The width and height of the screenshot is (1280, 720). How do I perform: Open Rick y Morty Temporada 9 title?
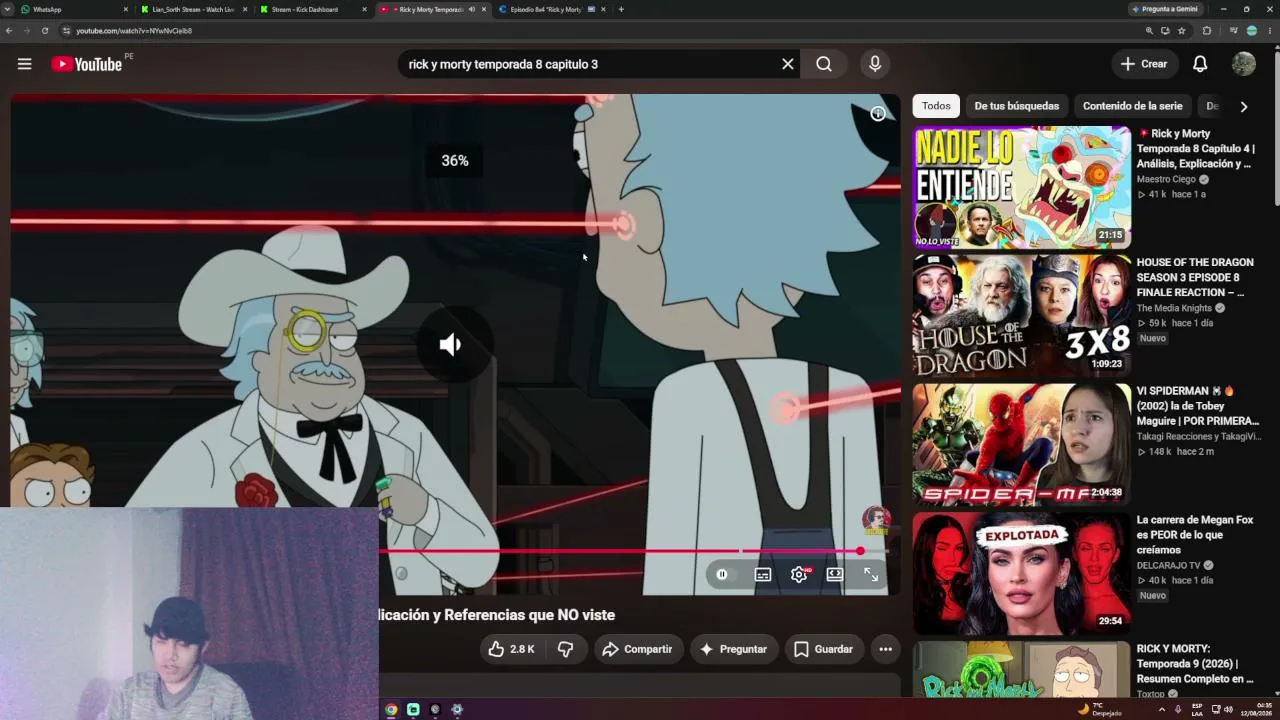tap(1195, 664)
